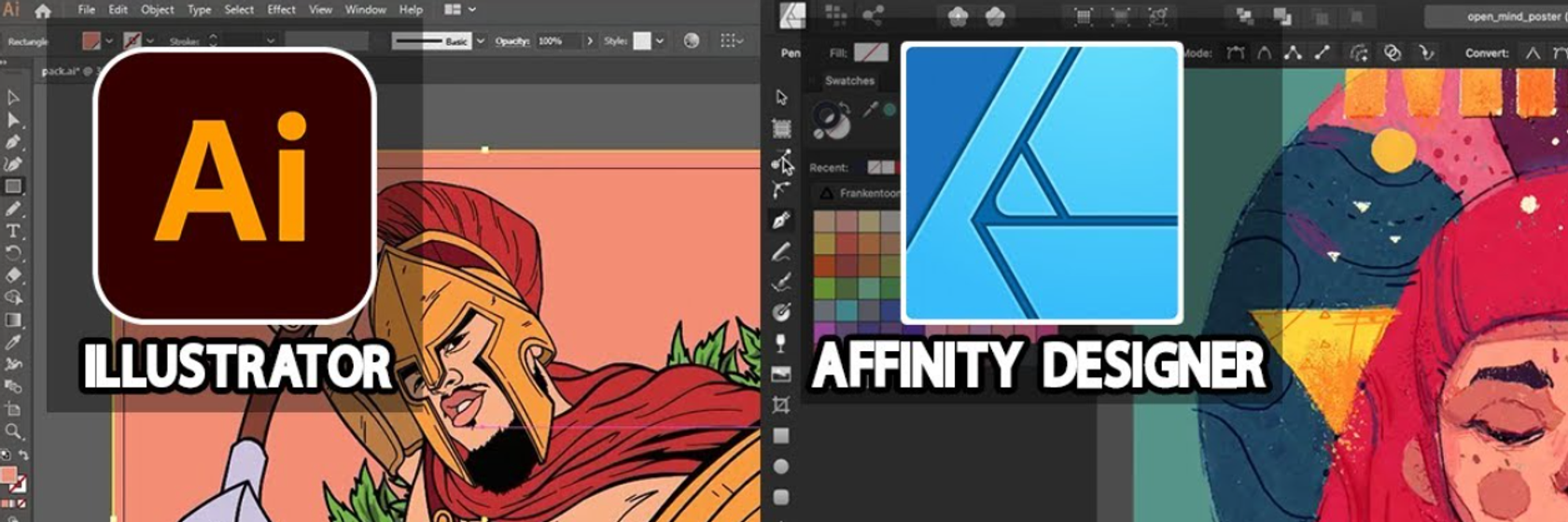1568x522 pixels.
Task: Click the color picker eyedropper in Swatches
Action: click(870, 110)
